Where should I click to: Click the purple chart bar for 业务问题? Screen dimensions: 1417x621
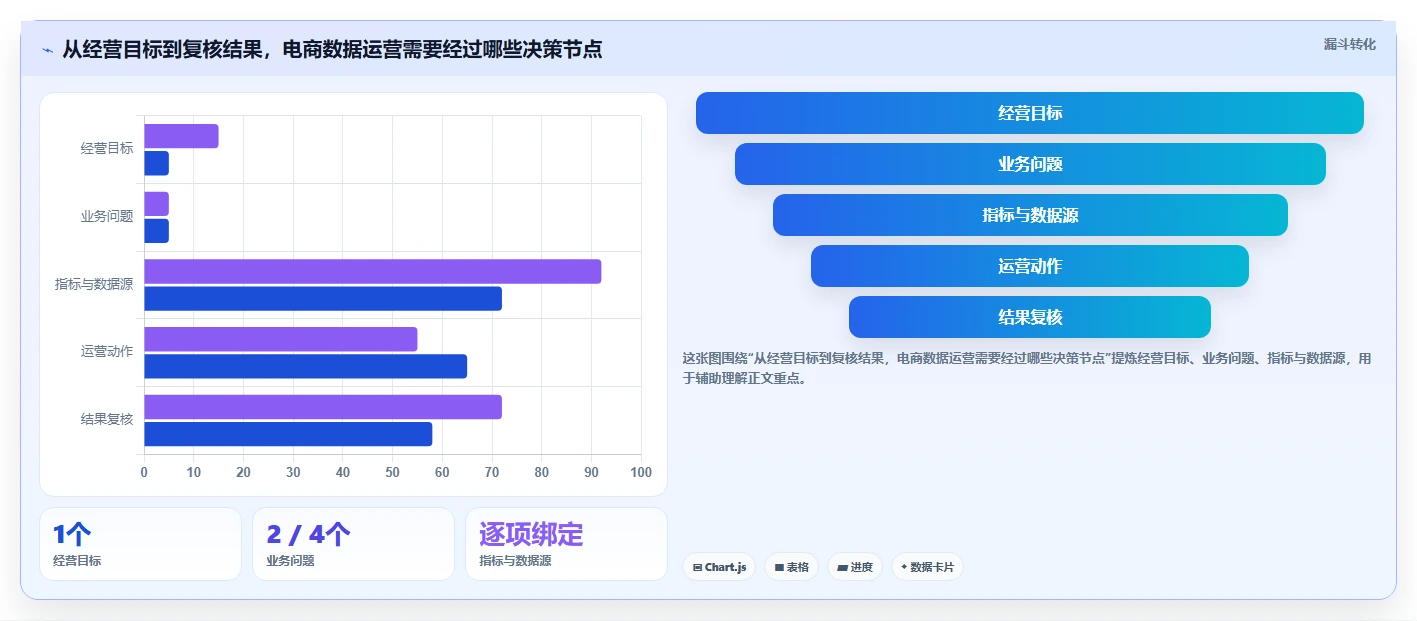coord(156,204)
